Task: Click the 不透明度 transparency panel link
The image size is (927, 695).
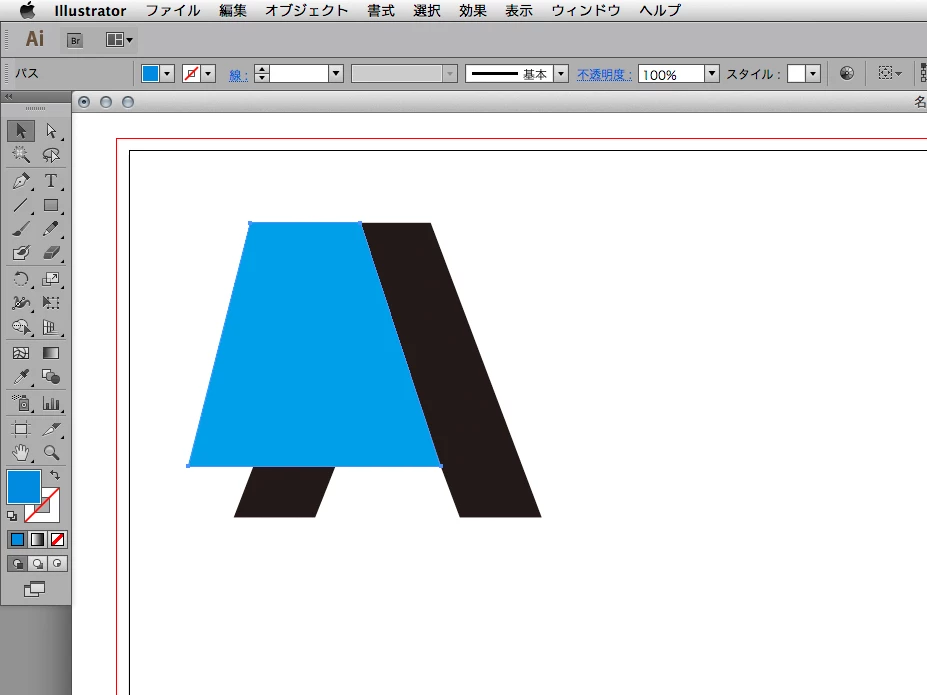Action: 604,74
